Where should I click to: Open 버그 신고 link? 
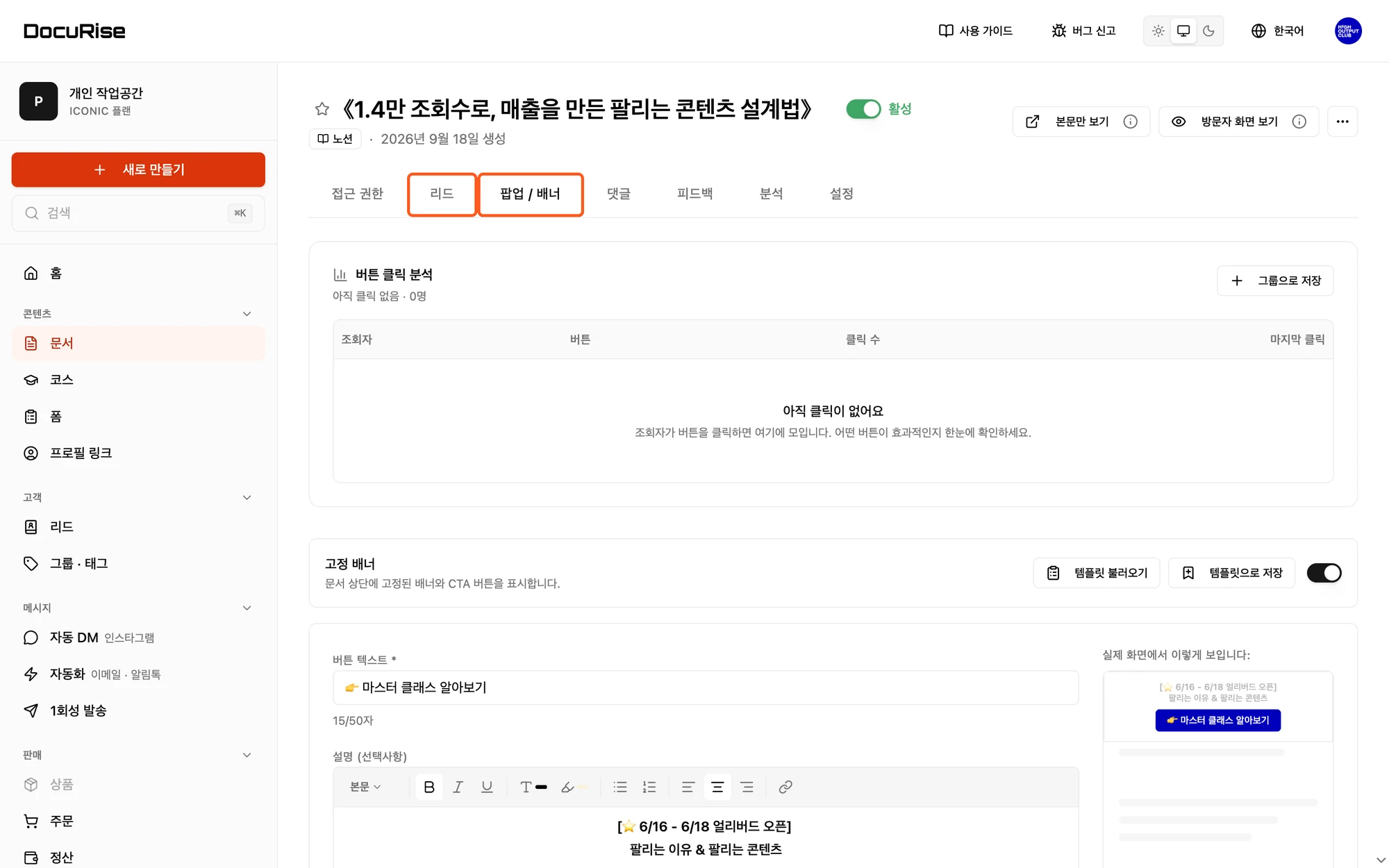pos(1083,31)
